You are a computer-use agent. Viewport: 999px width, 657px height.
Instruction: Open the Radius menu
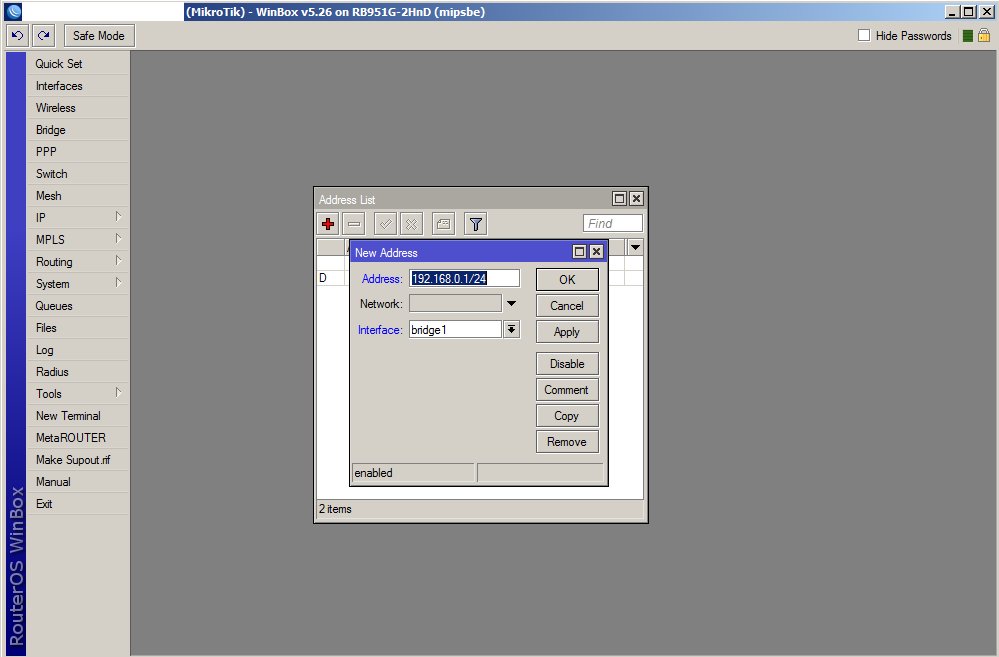pos(78,372)
